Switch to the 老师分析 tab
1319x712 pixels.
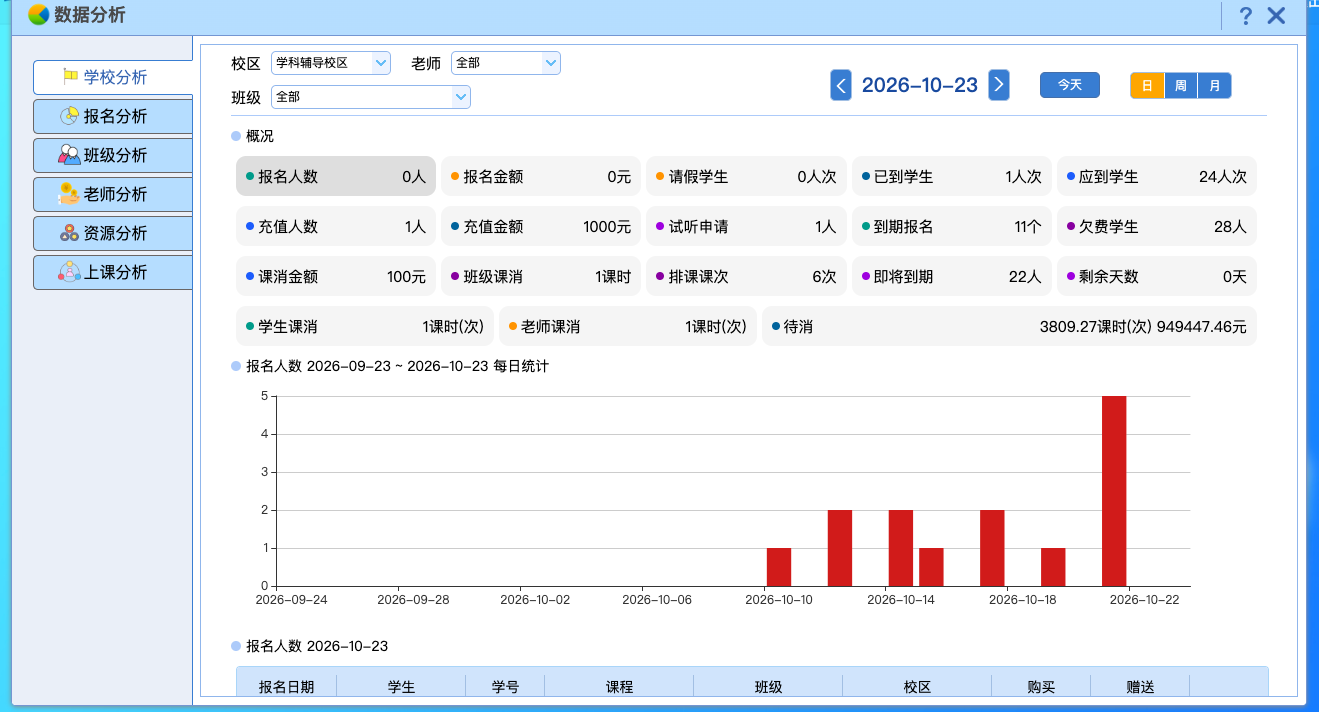(113, 194)
